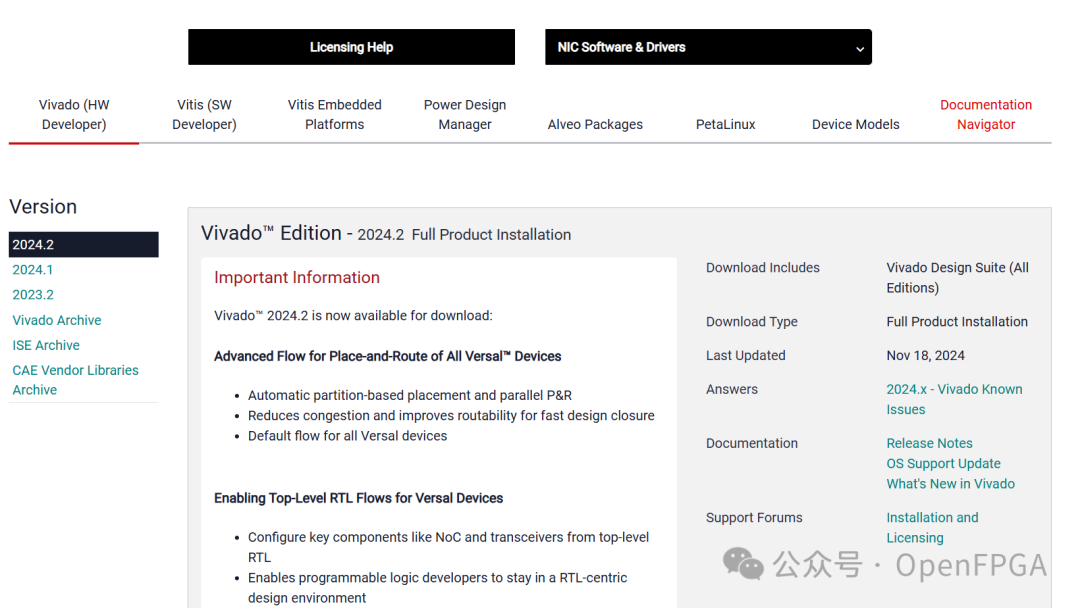The width and height of the screenshot is (1080, 608).
Task: Open the CAE Vendor Libraries Archive link
Action: click(75, 379)
